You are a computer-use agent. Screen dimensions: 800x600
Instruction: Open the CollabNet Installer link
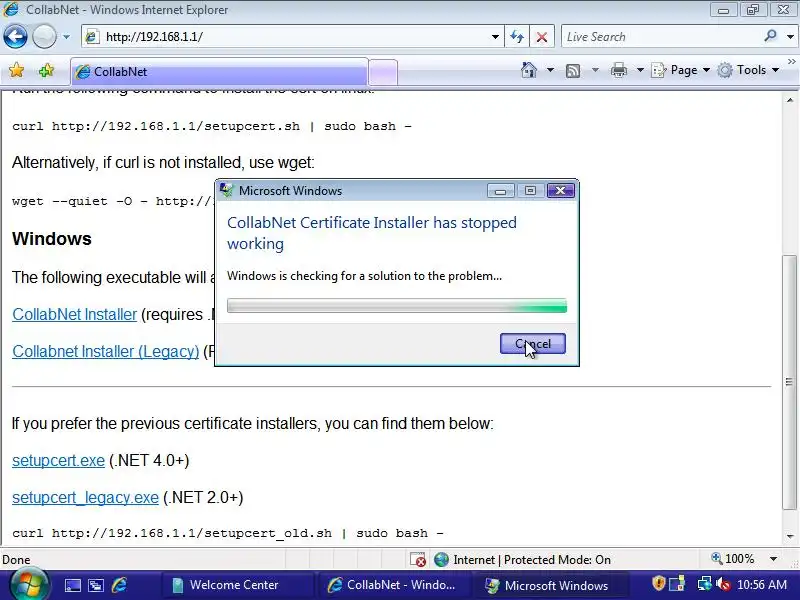click(74, 314)
